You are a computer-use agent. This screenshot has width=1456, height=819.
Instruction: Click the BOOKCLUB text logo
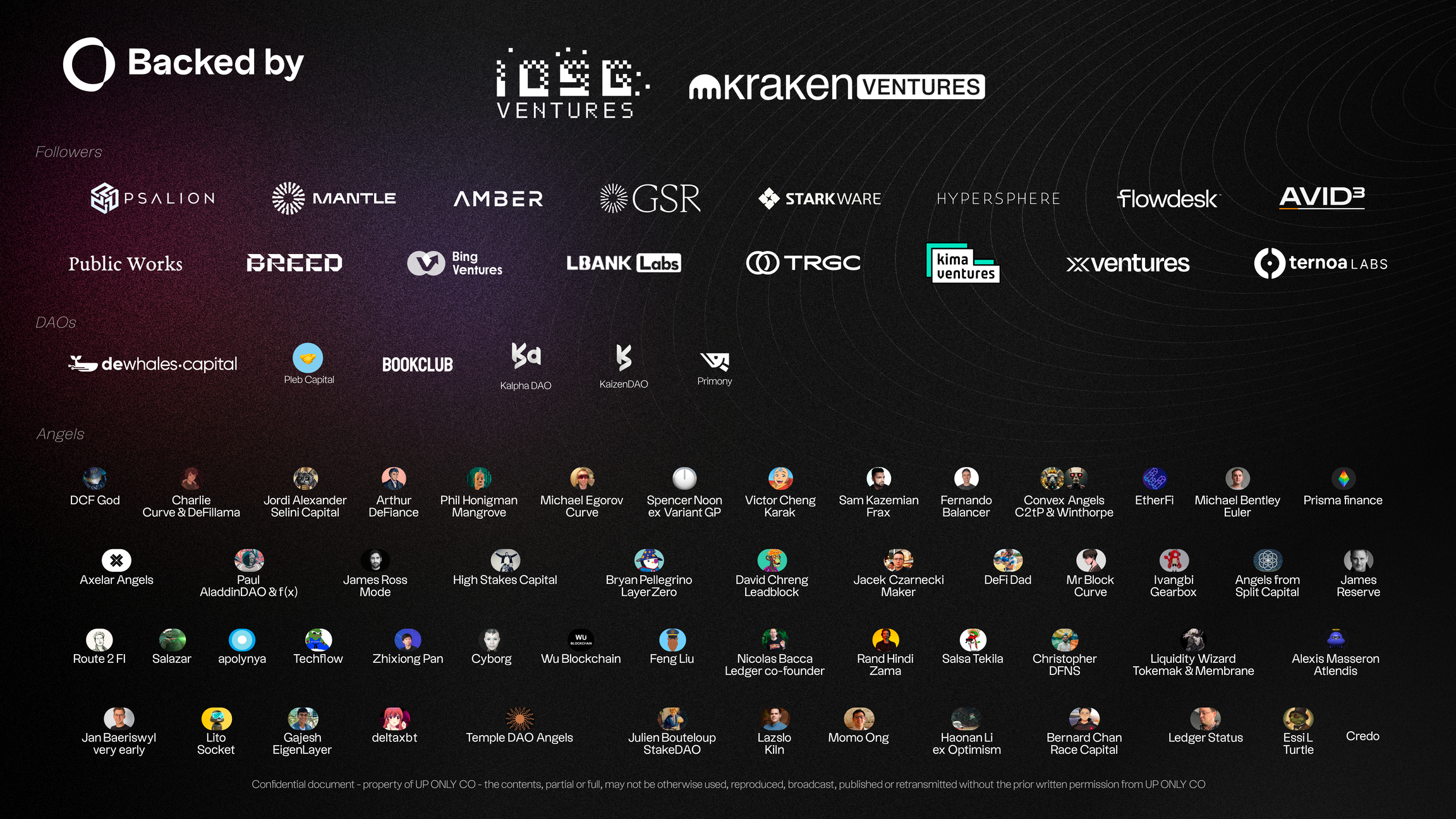click(x=417, y=365)
